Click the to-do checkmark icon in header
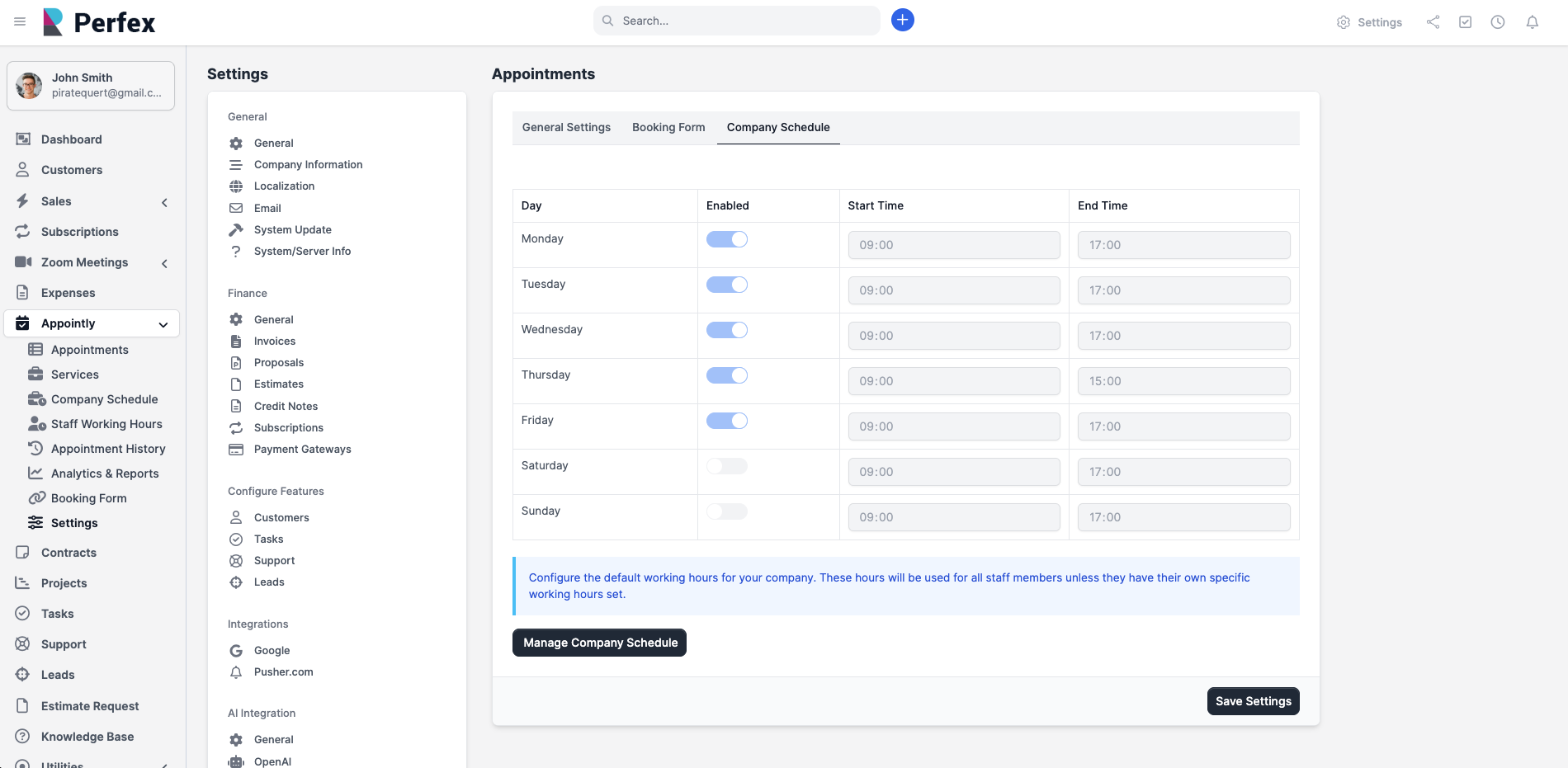 (x=1466, y=22)
